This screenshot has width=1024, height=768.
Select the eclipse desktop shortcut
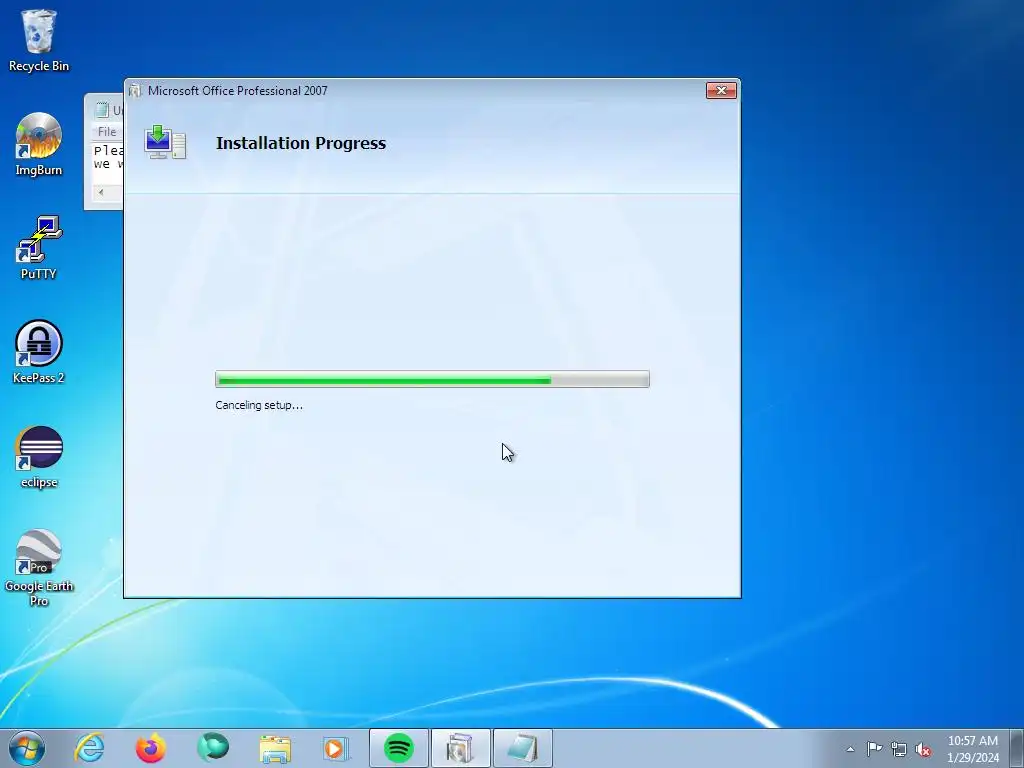click(39, 456)
